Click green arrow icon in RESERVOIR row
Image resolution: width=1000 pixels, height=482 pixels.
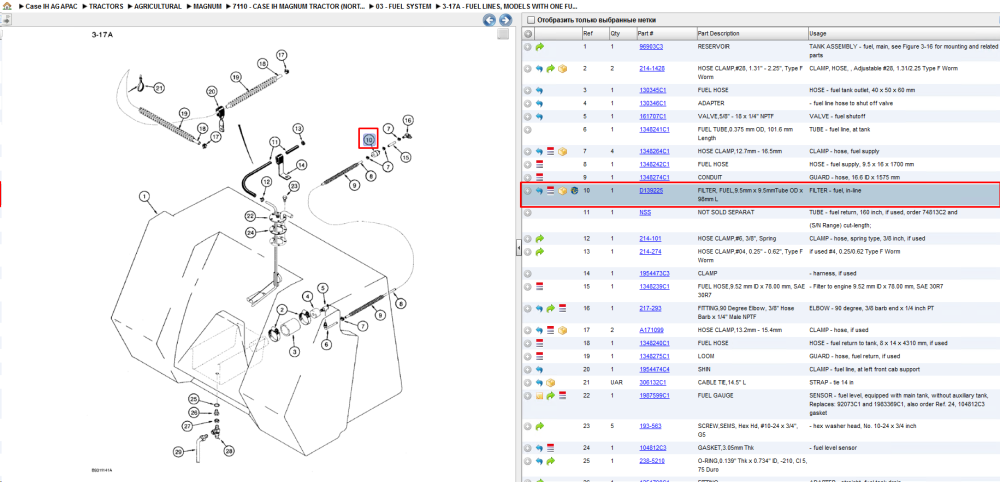pyautogui.click(x=540, y=47)
